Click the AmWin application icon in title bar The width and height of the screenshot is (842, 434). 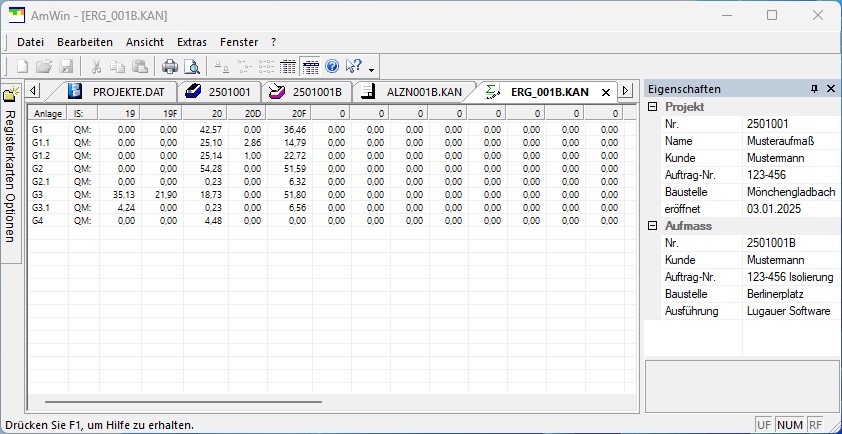click(x=16, y=15)
